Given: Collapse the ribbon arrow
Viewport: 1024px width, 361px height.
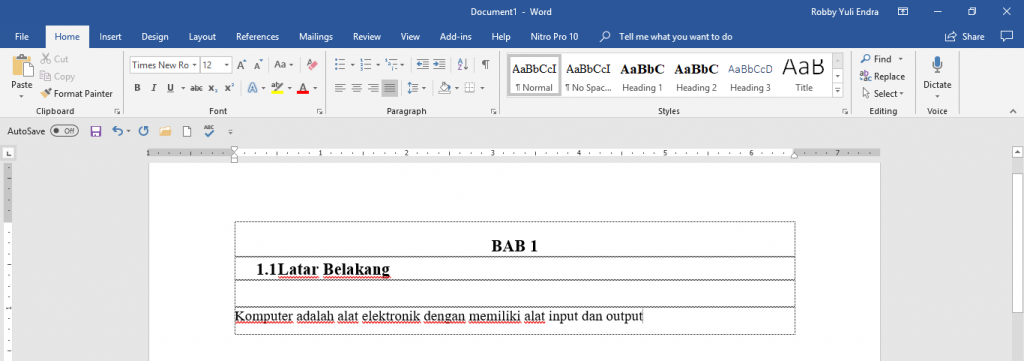Looking at the screenshot, I should (1013, 112).
